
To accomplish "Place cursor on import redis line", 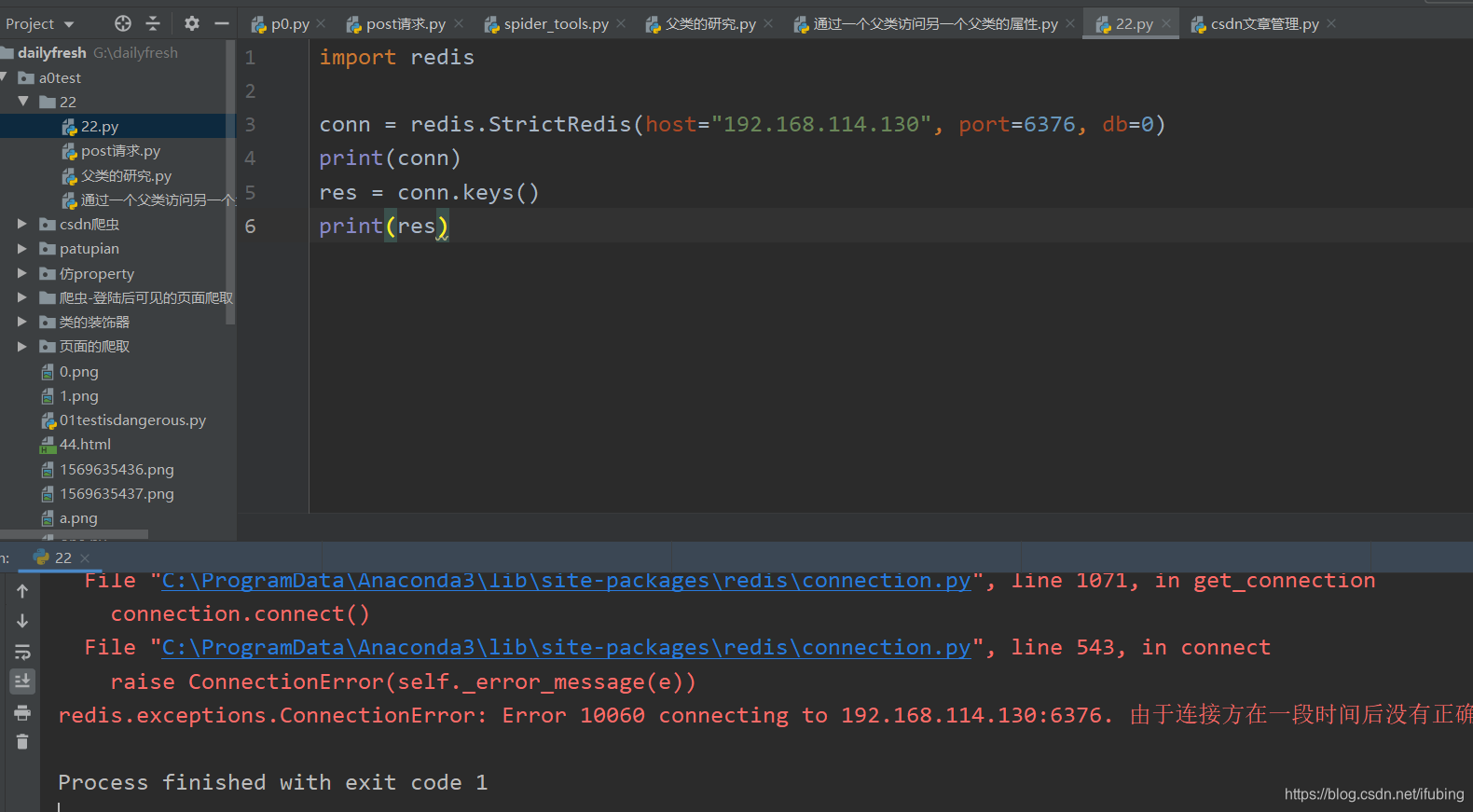I will 397,58.
